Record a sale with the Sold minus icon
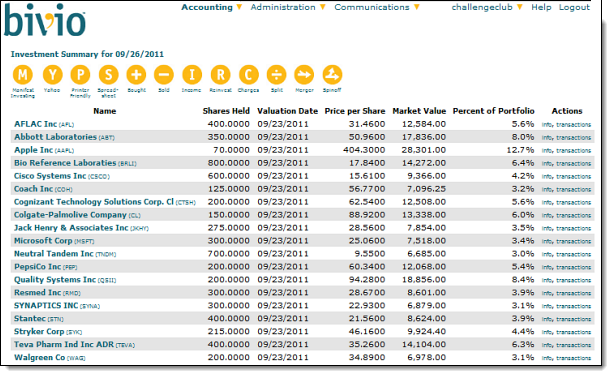This screenshot has height=376, width=612. [x=164, y=75]
